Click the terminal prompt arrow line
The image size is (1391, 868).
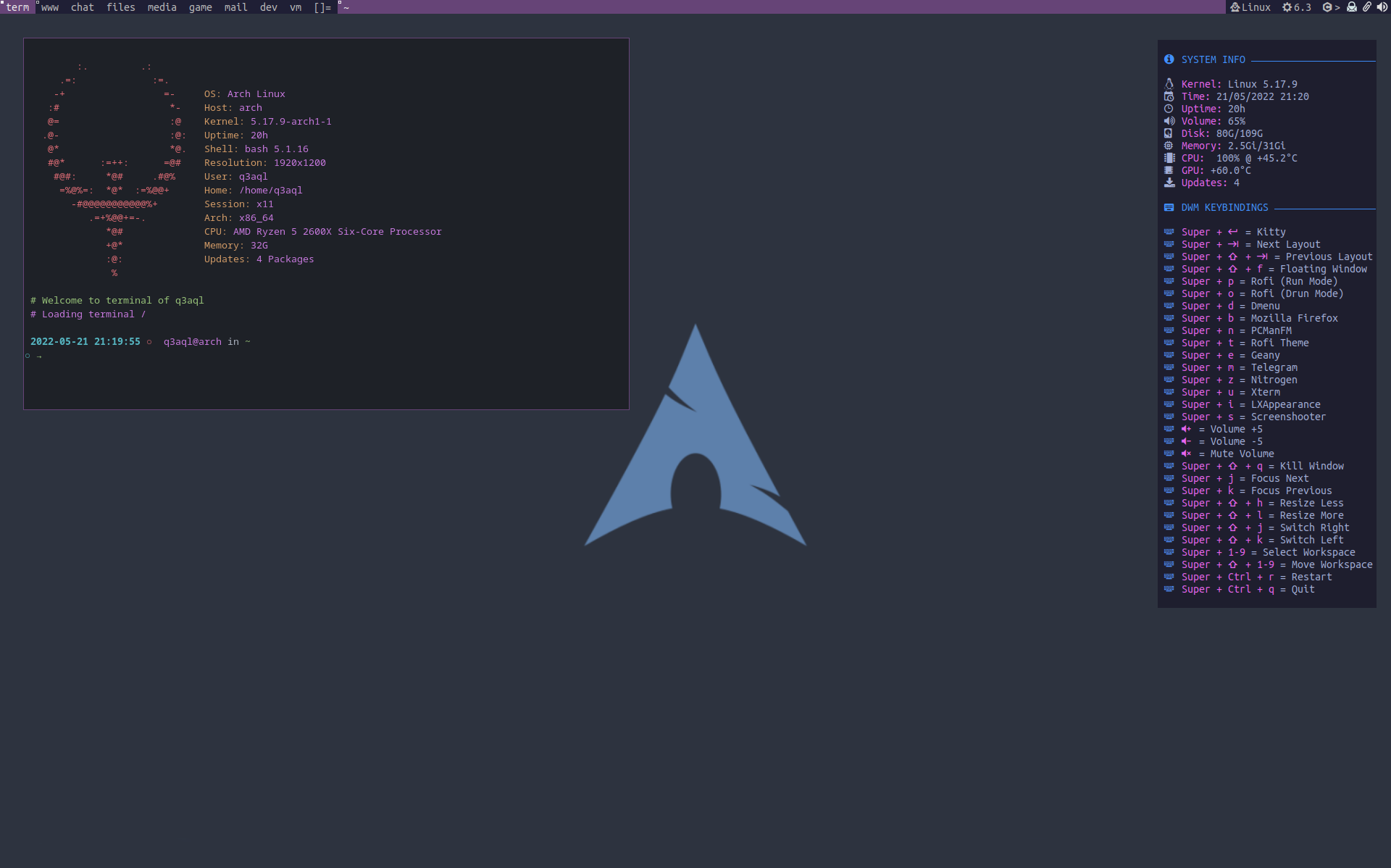(39, 356)
